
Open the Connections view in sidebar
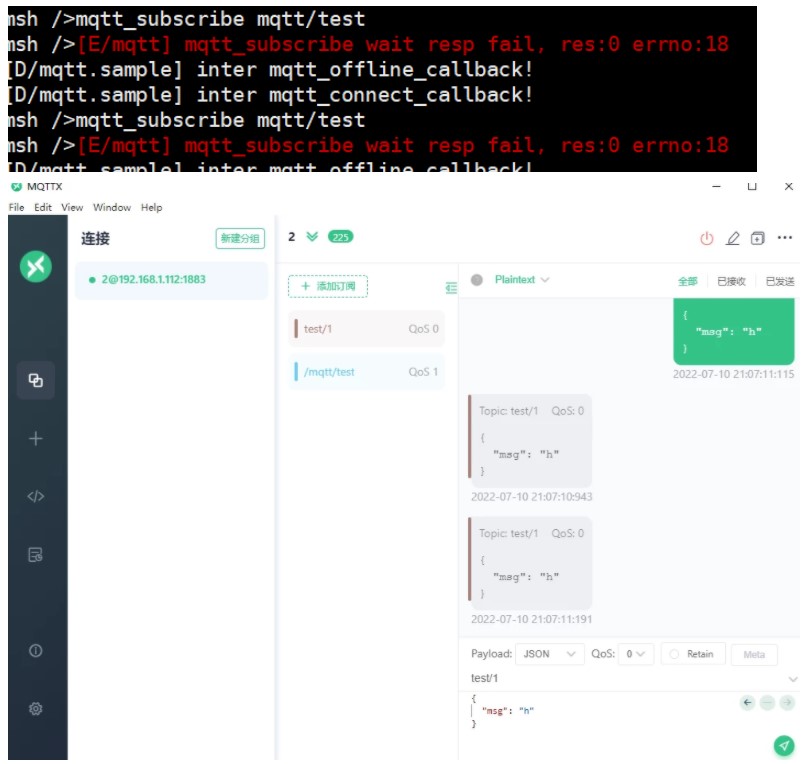[x=36, y=380]
